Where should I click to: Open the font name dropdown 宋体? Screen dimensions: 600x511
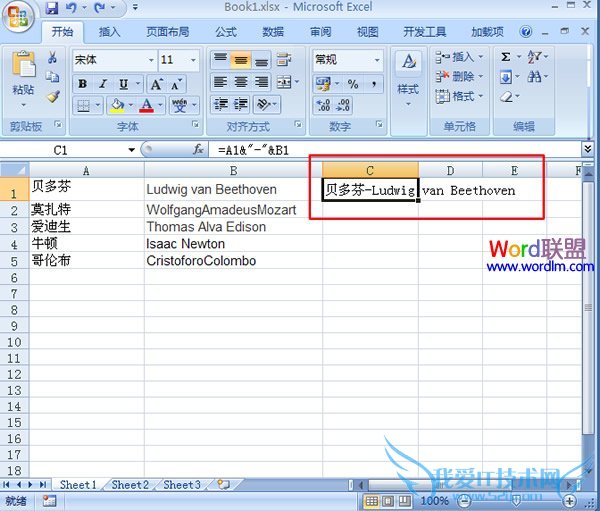click(151, 60)
